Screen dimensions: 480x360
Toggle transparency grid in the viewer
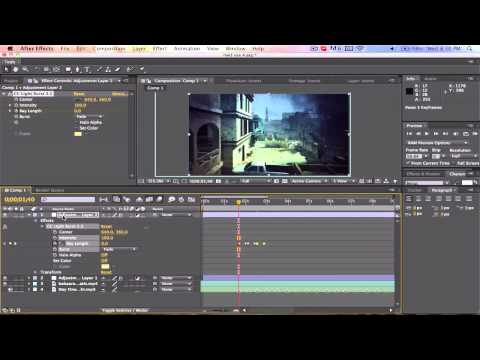coord(285,181)
